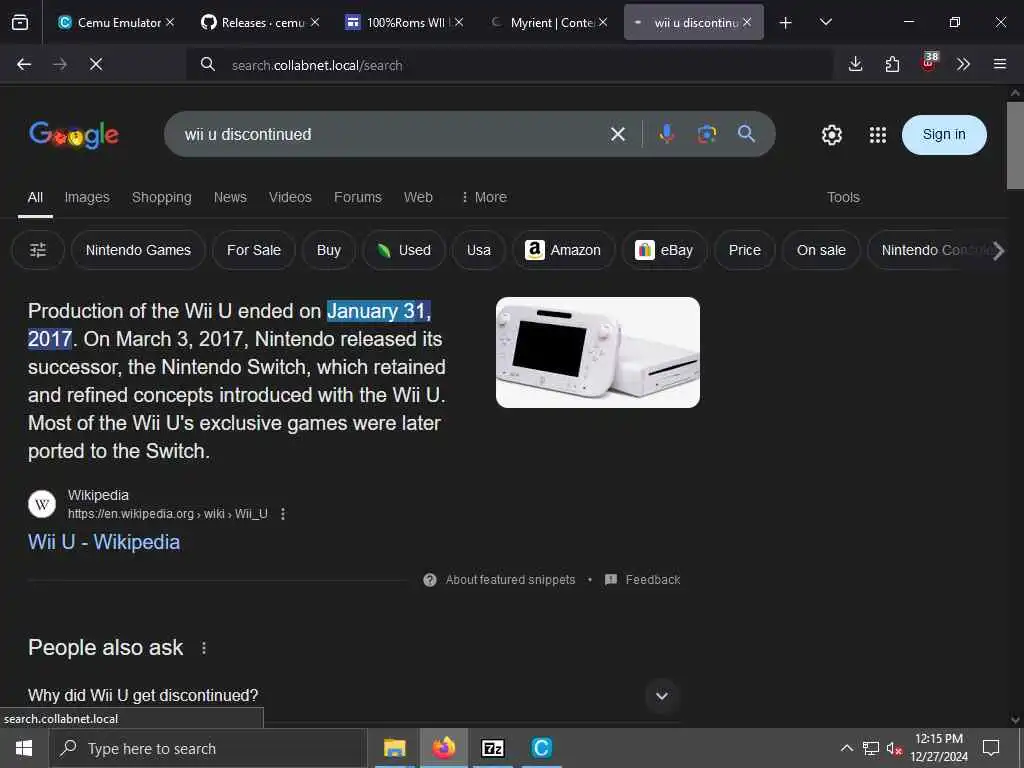Filter by Usa chip
Viewport: 1024px width, 768px height.
[x=479, y=250]
